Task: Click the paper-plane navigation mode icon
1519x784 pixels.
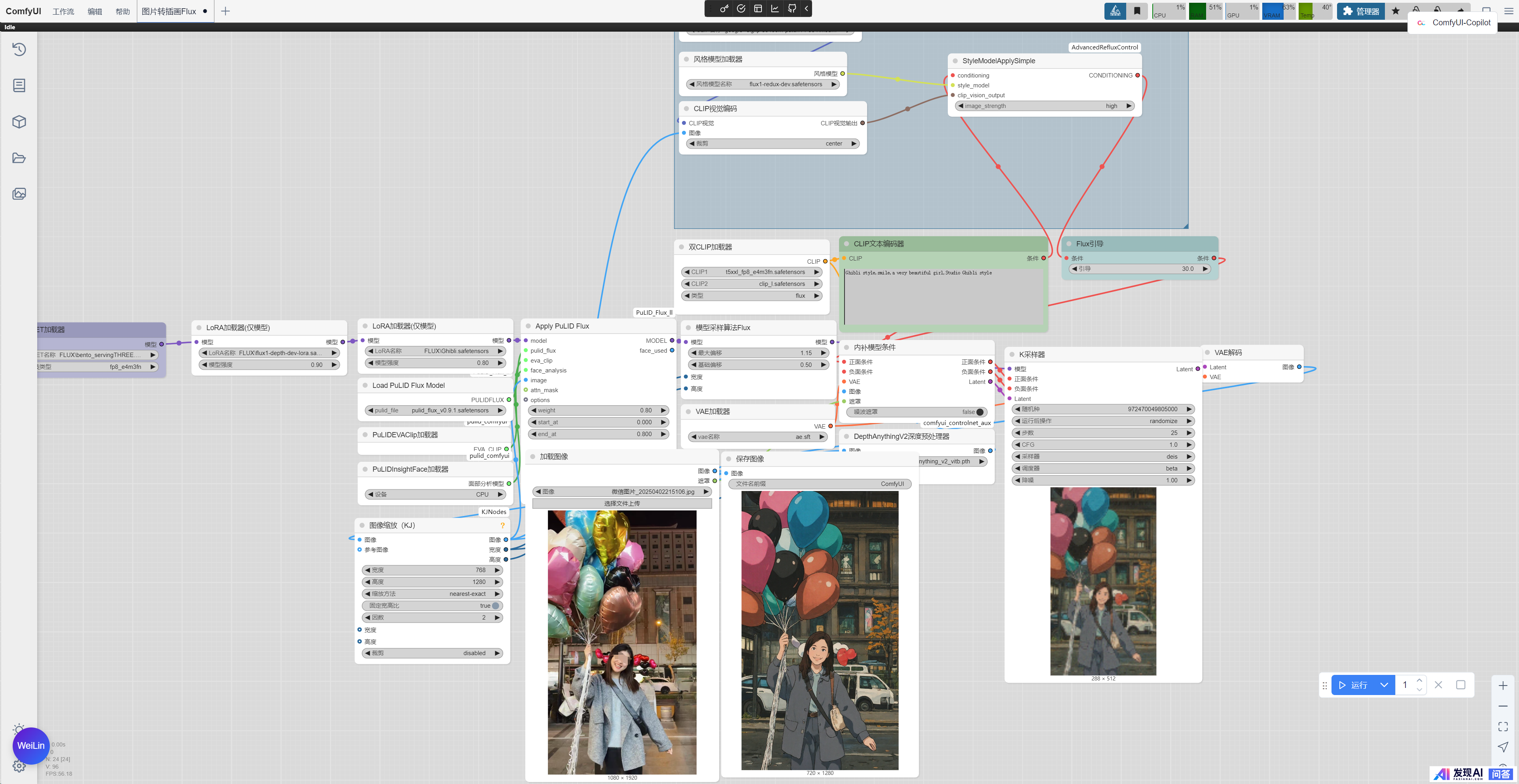Action: pyautogui.click(x=1503, y=747)
